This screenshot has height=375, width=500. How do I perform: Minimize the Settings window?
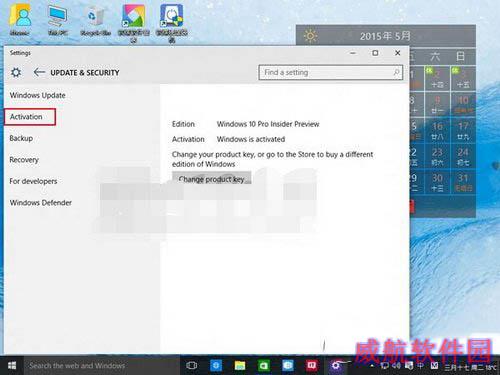click(353, 53)
